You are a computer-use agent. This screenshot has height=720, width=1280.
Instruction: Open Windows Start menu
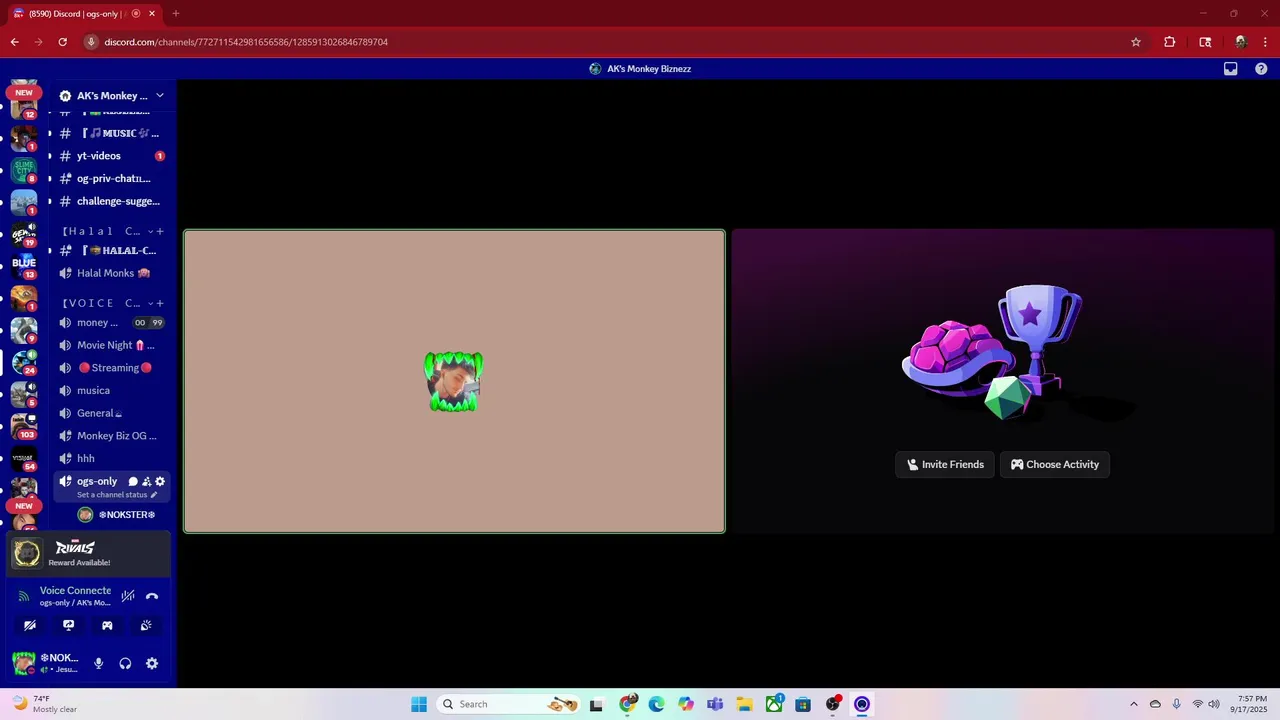point(419,704)
